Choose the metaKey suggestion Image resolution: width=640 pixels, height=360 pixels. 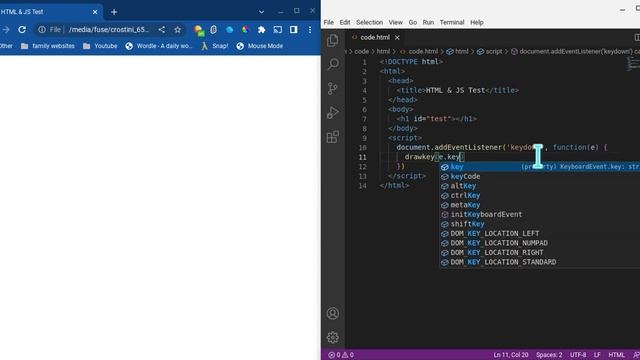pyautogui.click(x=540, y=205)
